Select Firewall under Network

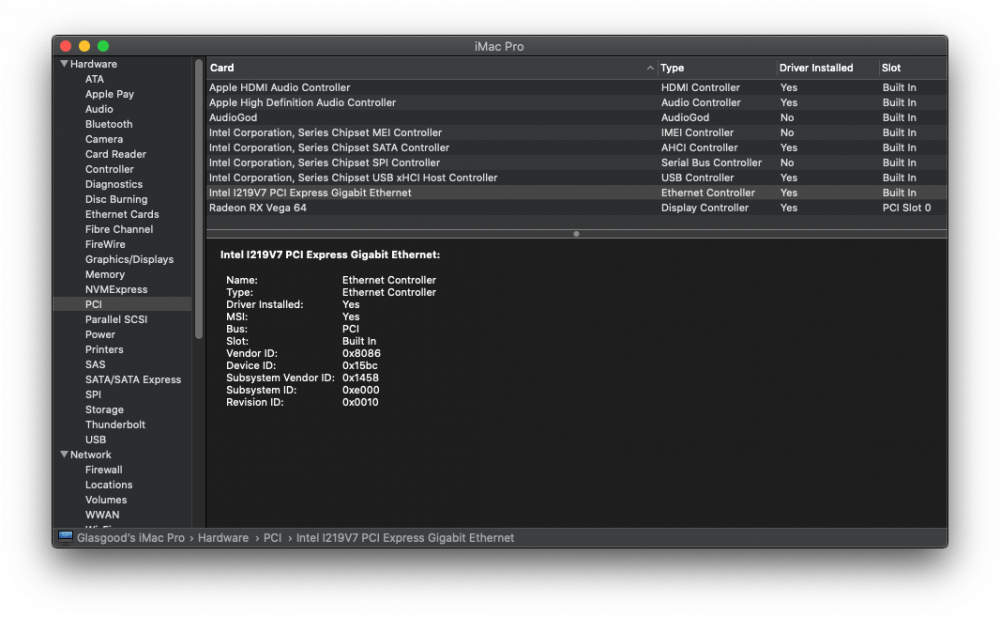click(x=104, y=470)
